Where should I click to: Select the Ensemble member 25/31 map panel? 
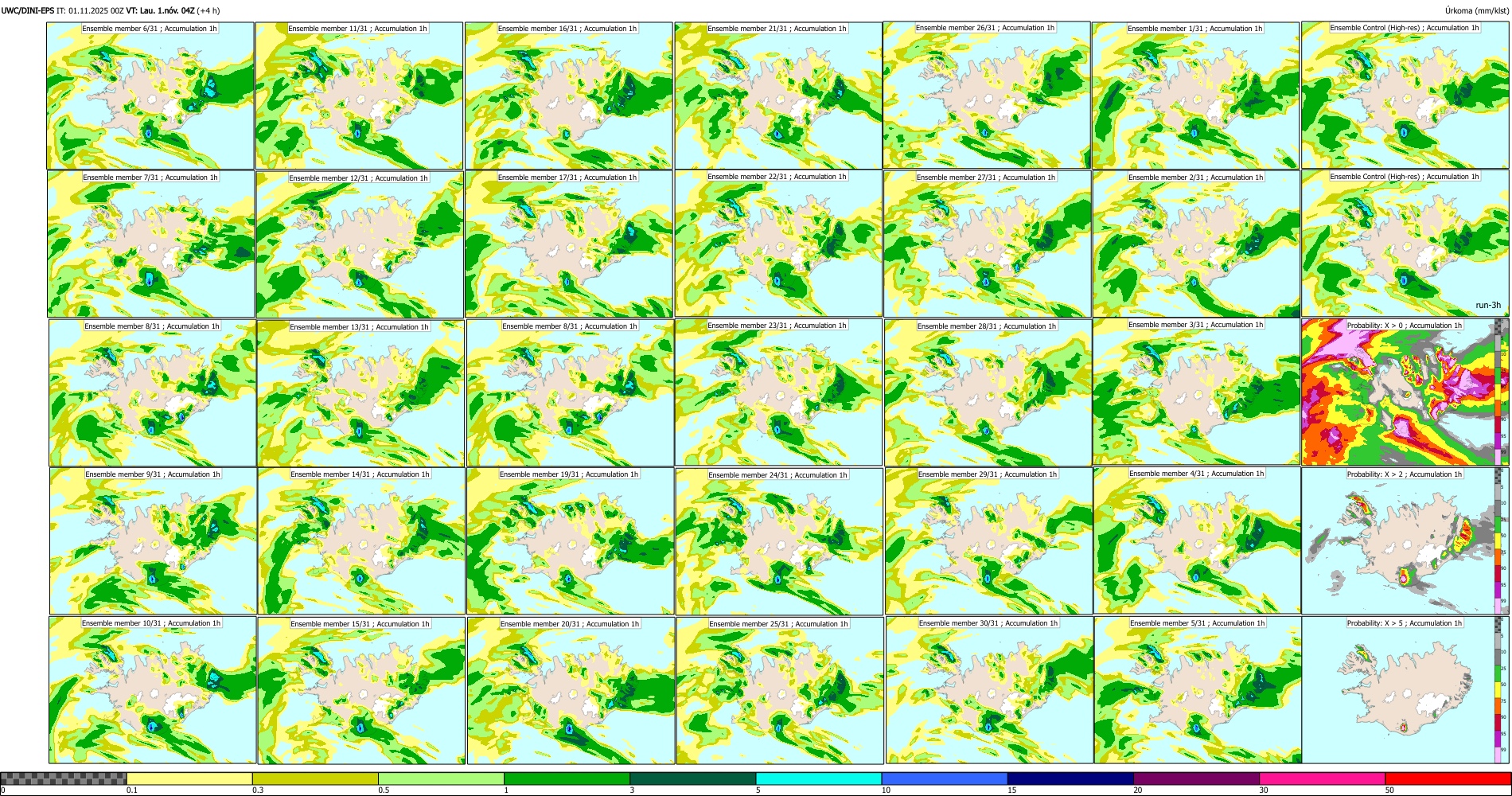coord(780,690)
